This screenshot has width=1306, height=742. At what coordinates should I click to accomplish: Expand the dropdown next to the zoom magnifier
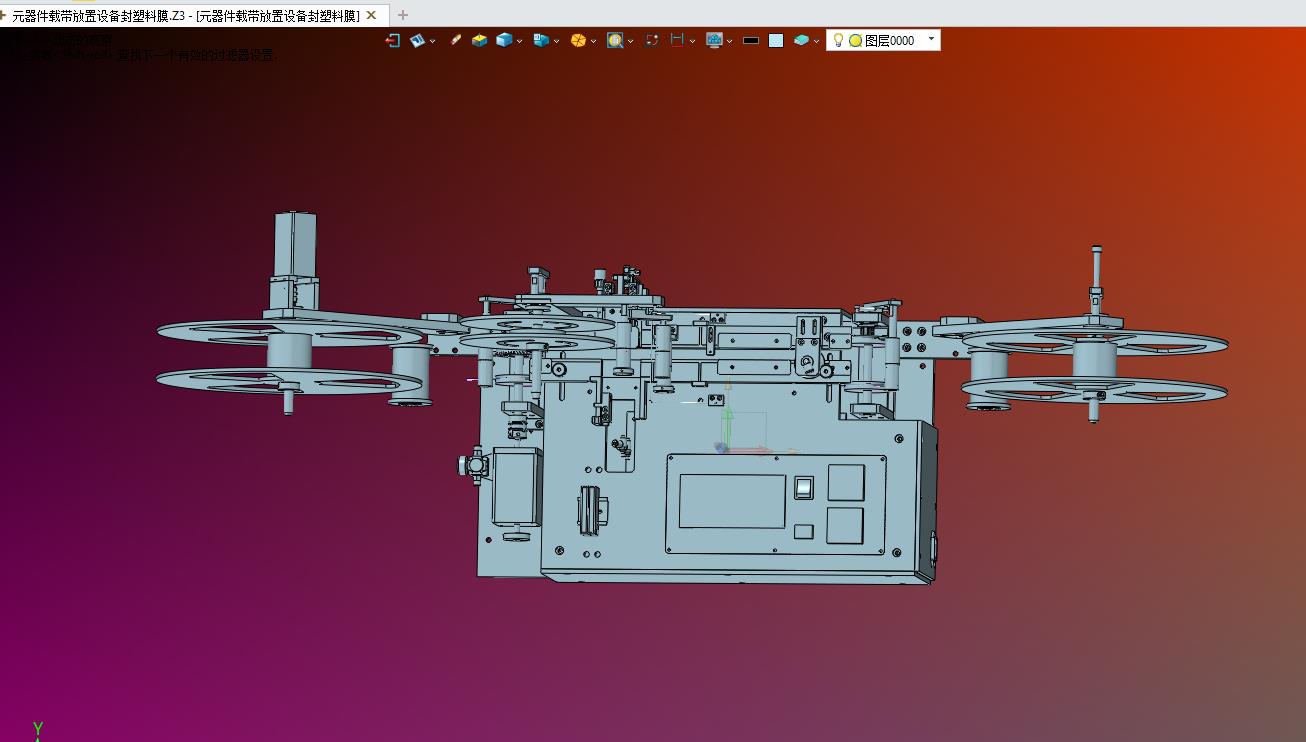tap(630, 41)
